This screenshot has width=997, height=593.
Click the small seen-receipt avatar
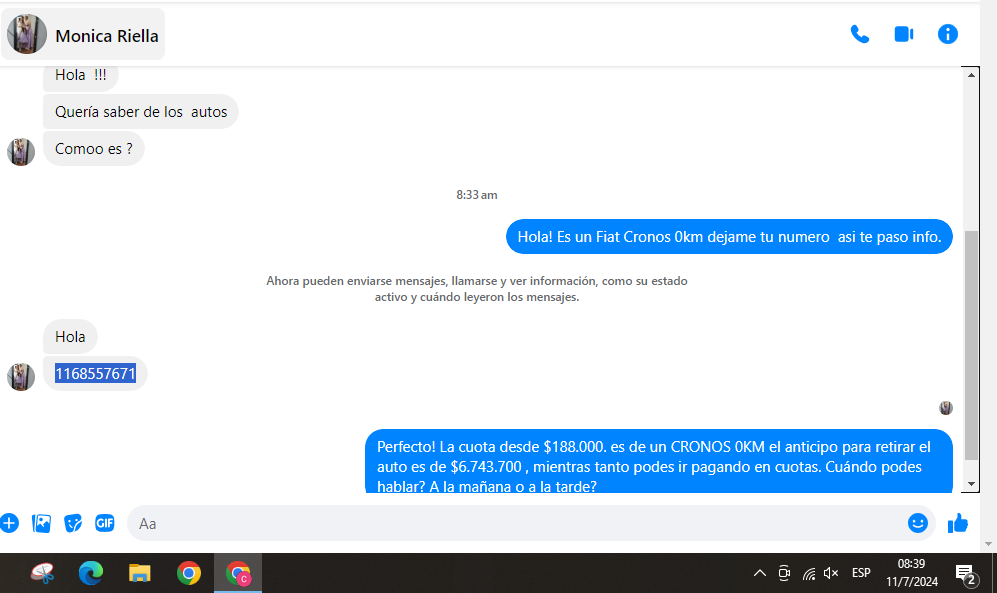pyautogui.click(x=945, y=408)
